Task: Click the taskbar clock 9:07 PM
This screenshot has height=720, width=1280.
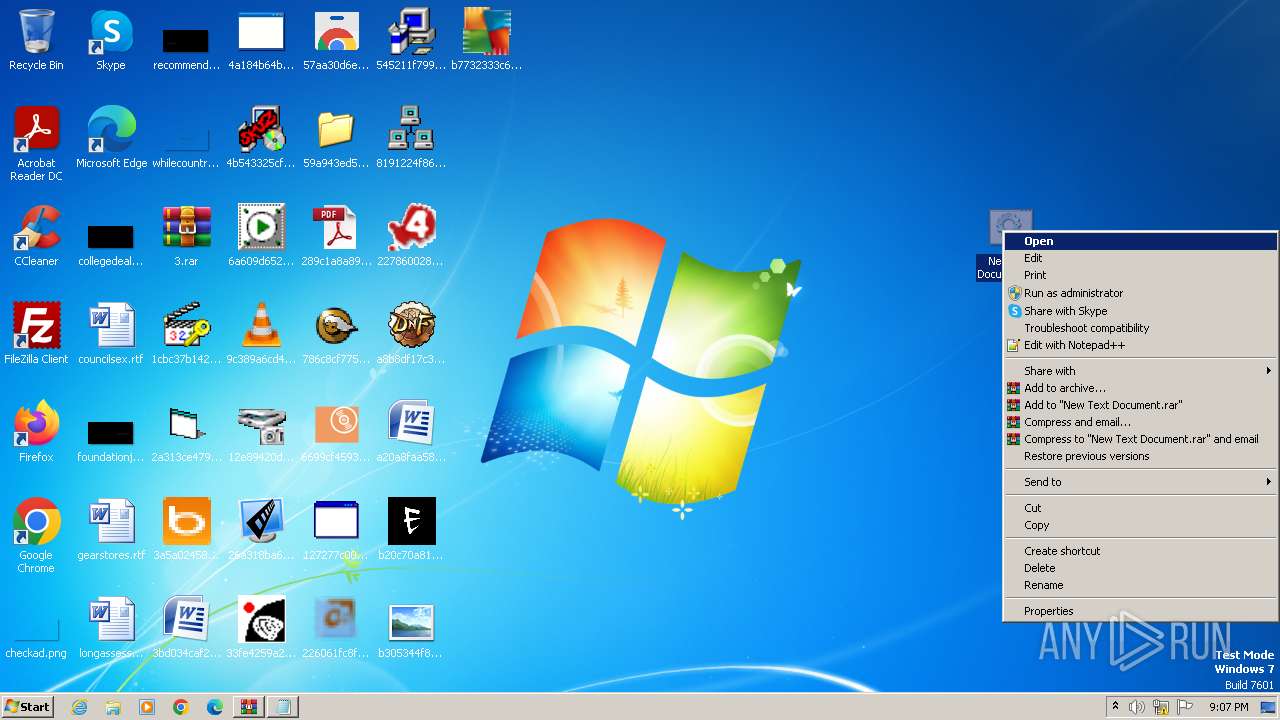Action: click(x=1229, y=707)
